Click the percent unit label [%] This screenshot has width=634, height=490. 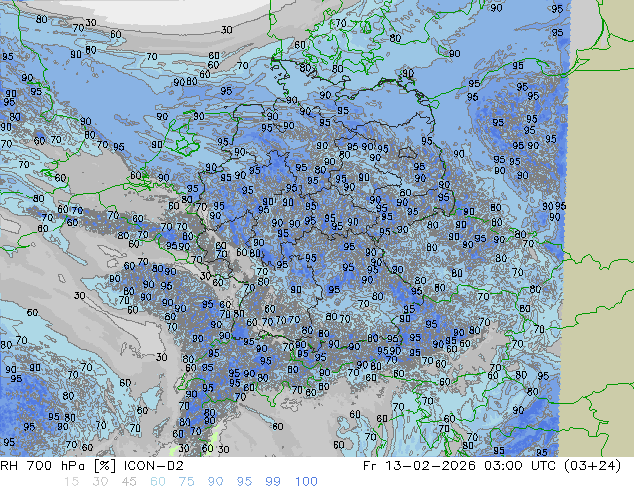108,466
